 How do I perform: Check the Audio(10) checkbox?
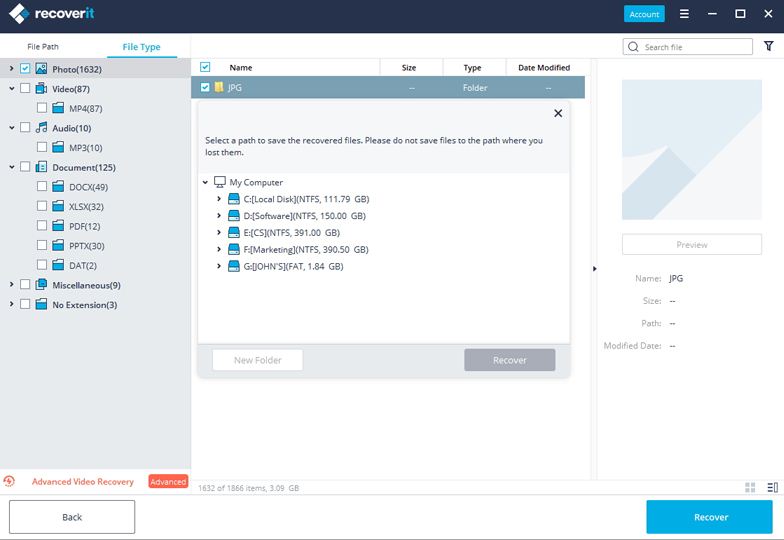tap(25, 127)
